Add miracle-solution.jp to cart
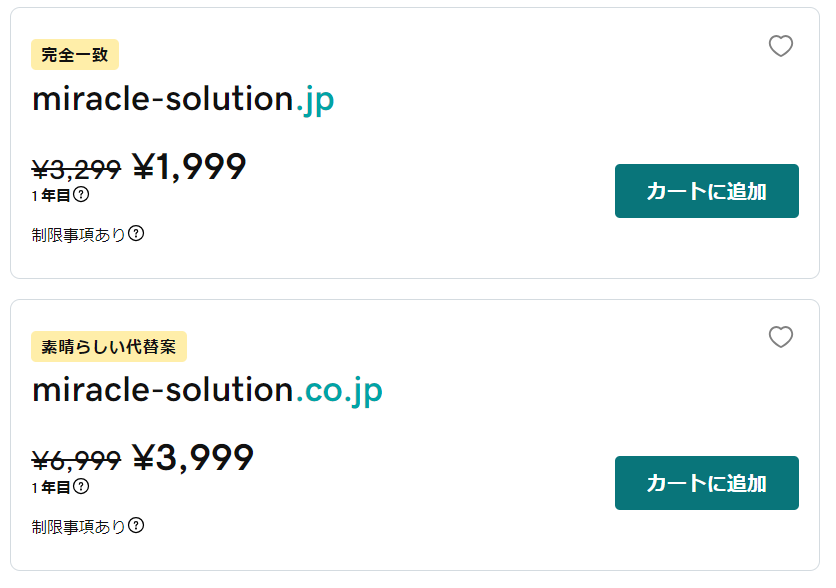The height and width of the screenshot is (588, 836). click(706, 191)
